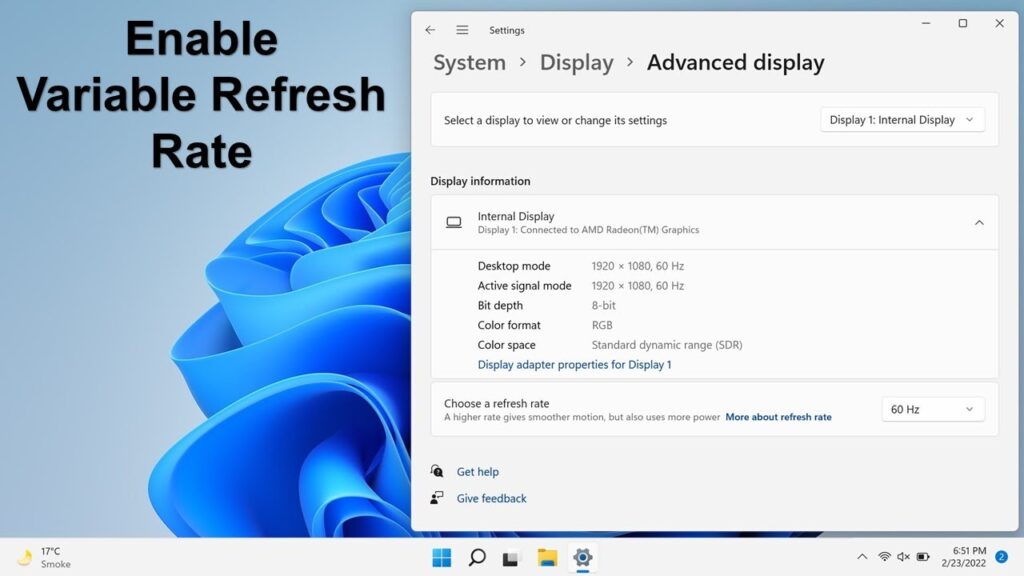
Task: Click the Settings gear on the taskbar
Action: click(582, 557)
